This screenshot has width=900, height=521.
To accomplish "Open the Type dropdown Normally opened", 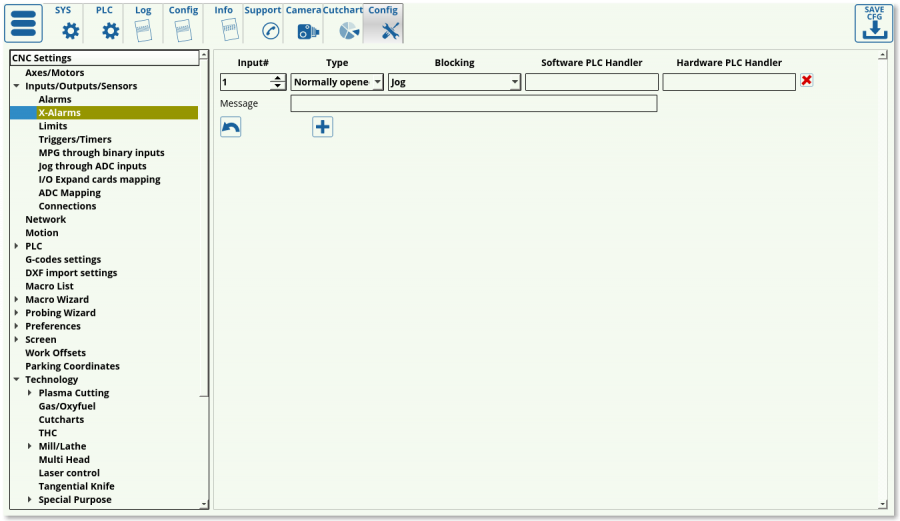I will tap(337, 82).
